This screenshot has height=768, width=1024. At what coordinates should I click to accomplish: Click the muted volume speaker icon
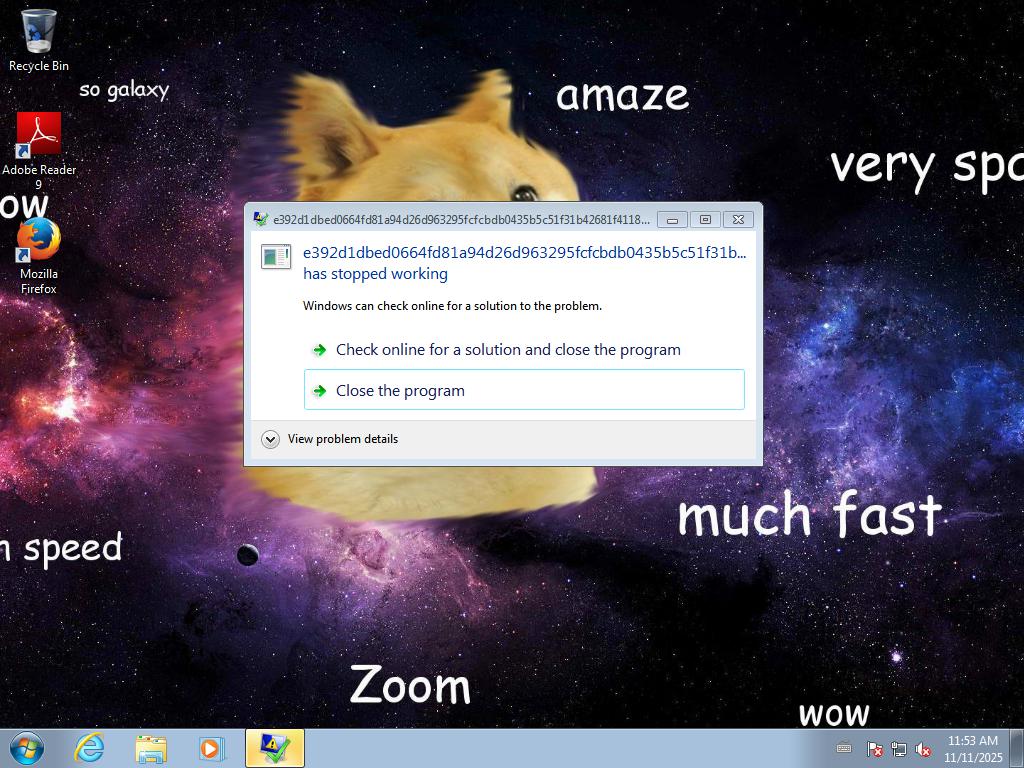923,749
